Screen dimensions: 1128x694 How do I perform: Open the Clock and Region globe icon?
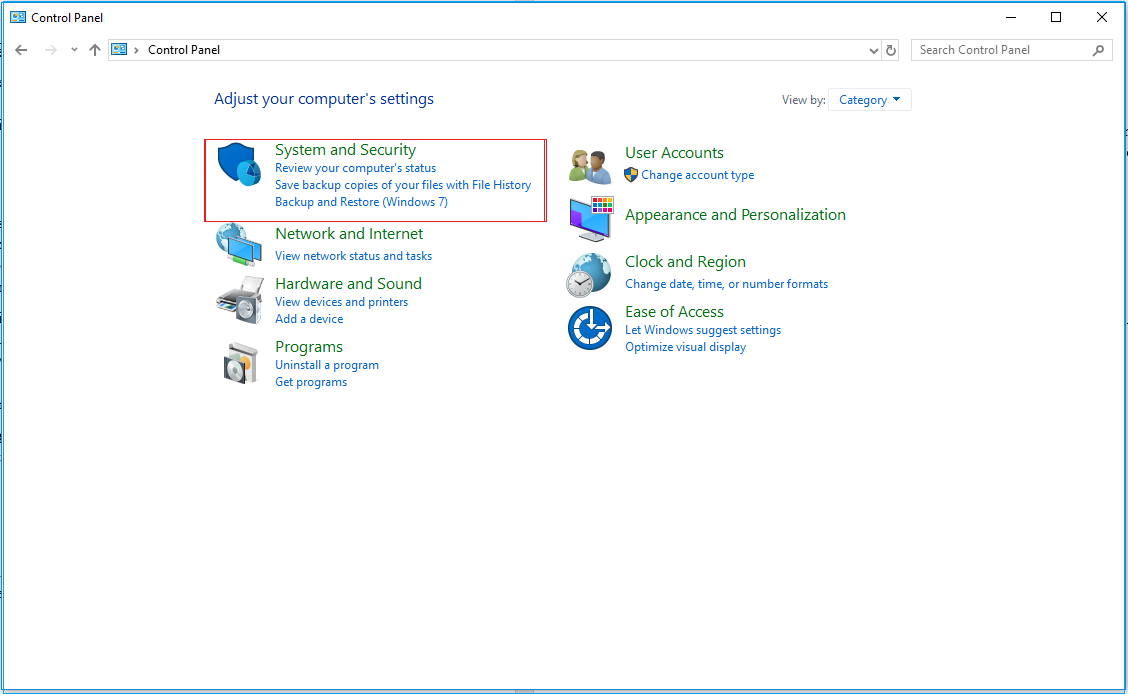588,275
